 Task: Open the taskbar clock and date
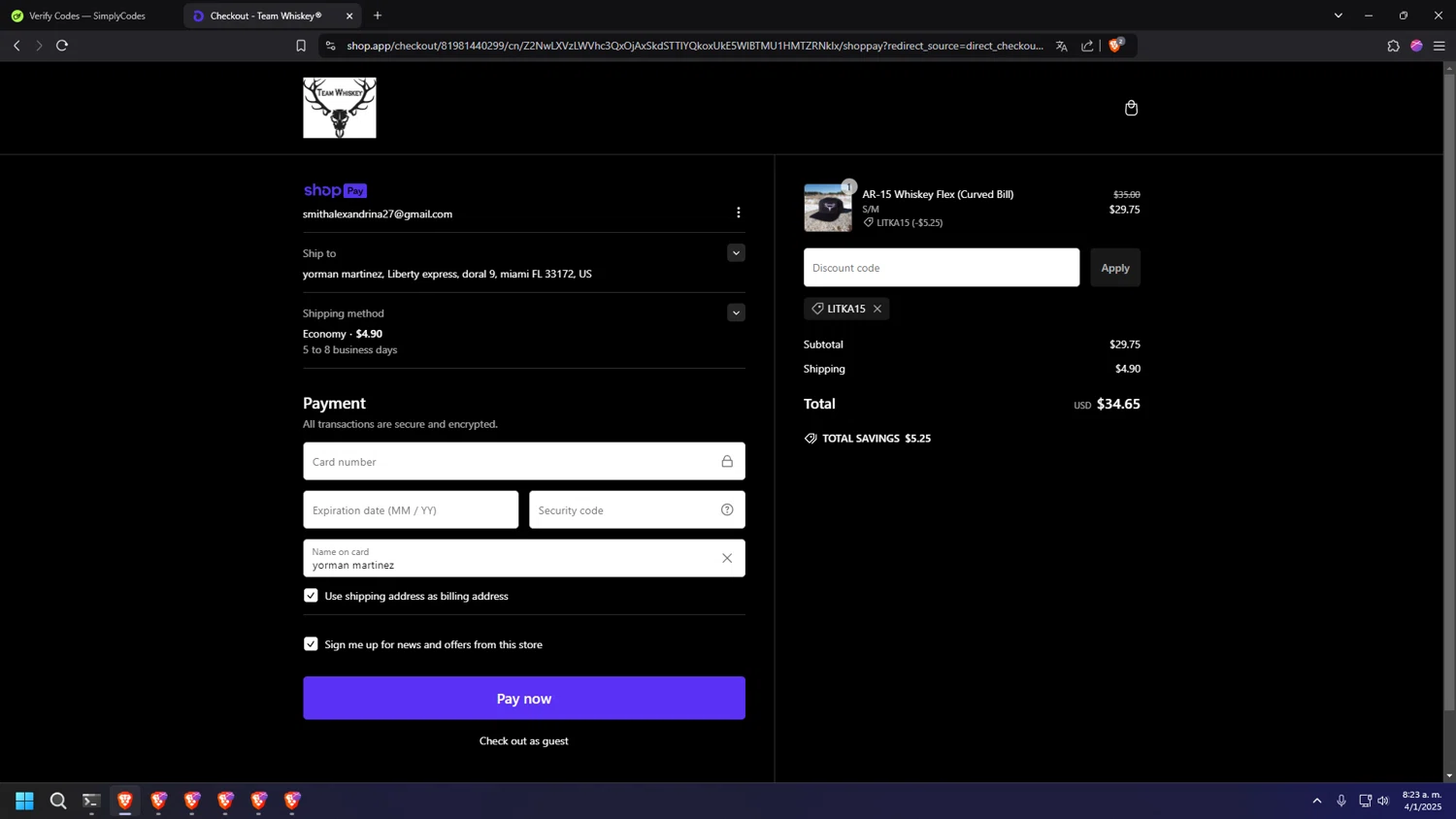click(1422, 801)
